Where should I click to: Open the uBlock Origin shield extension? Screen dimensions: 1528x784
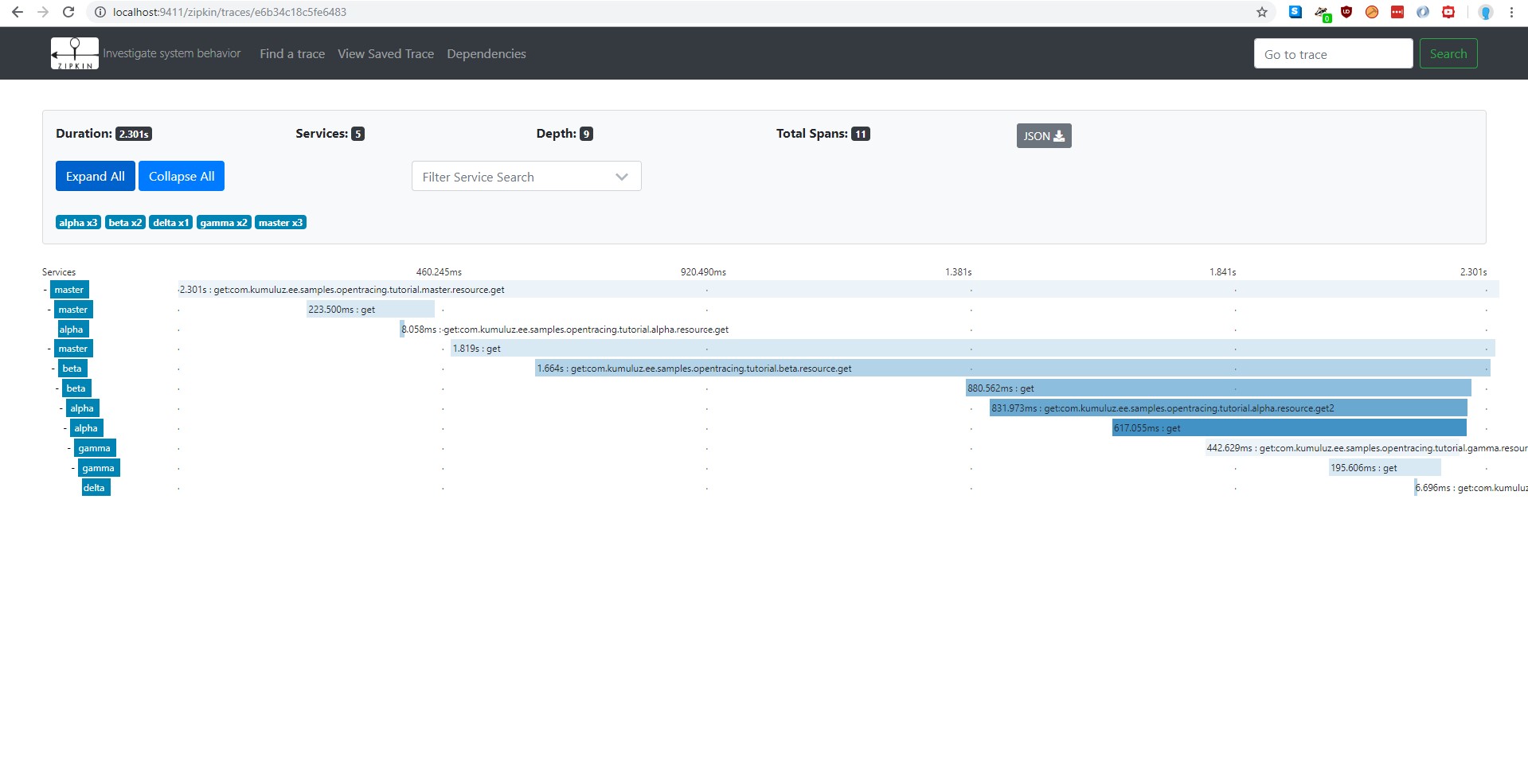1346,12
